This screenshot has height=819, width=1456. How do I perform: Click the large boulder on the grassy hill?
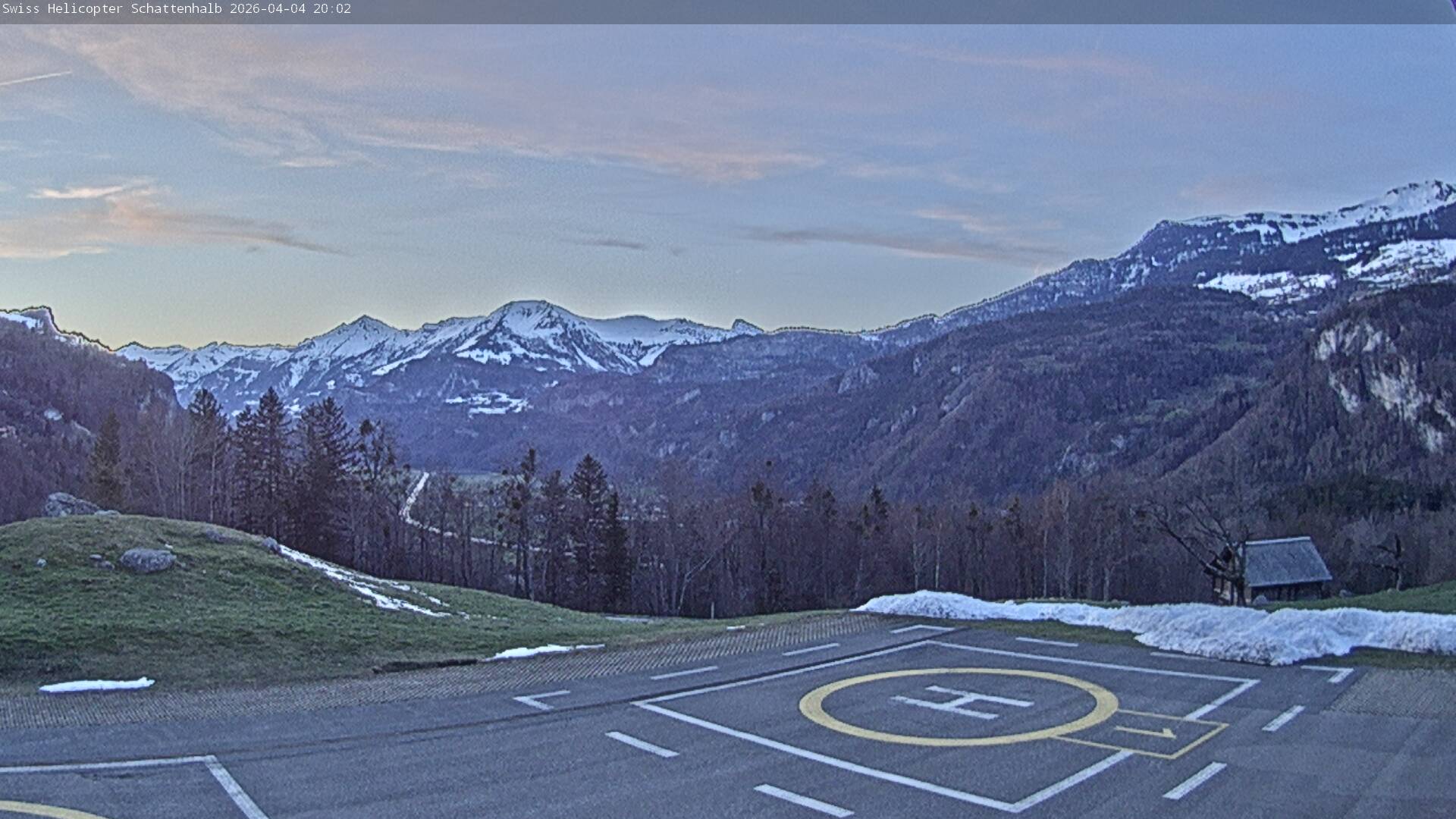147,560
